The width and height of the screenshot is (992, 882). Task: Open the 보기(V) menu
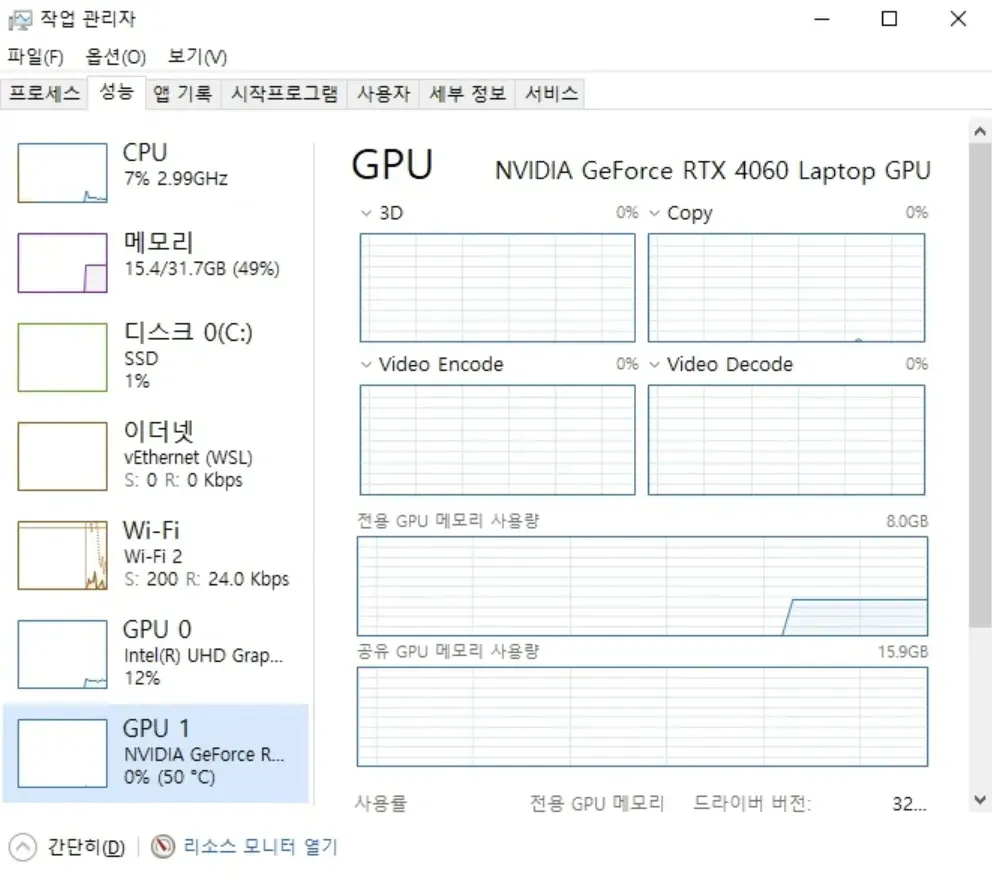coord(197,57)
